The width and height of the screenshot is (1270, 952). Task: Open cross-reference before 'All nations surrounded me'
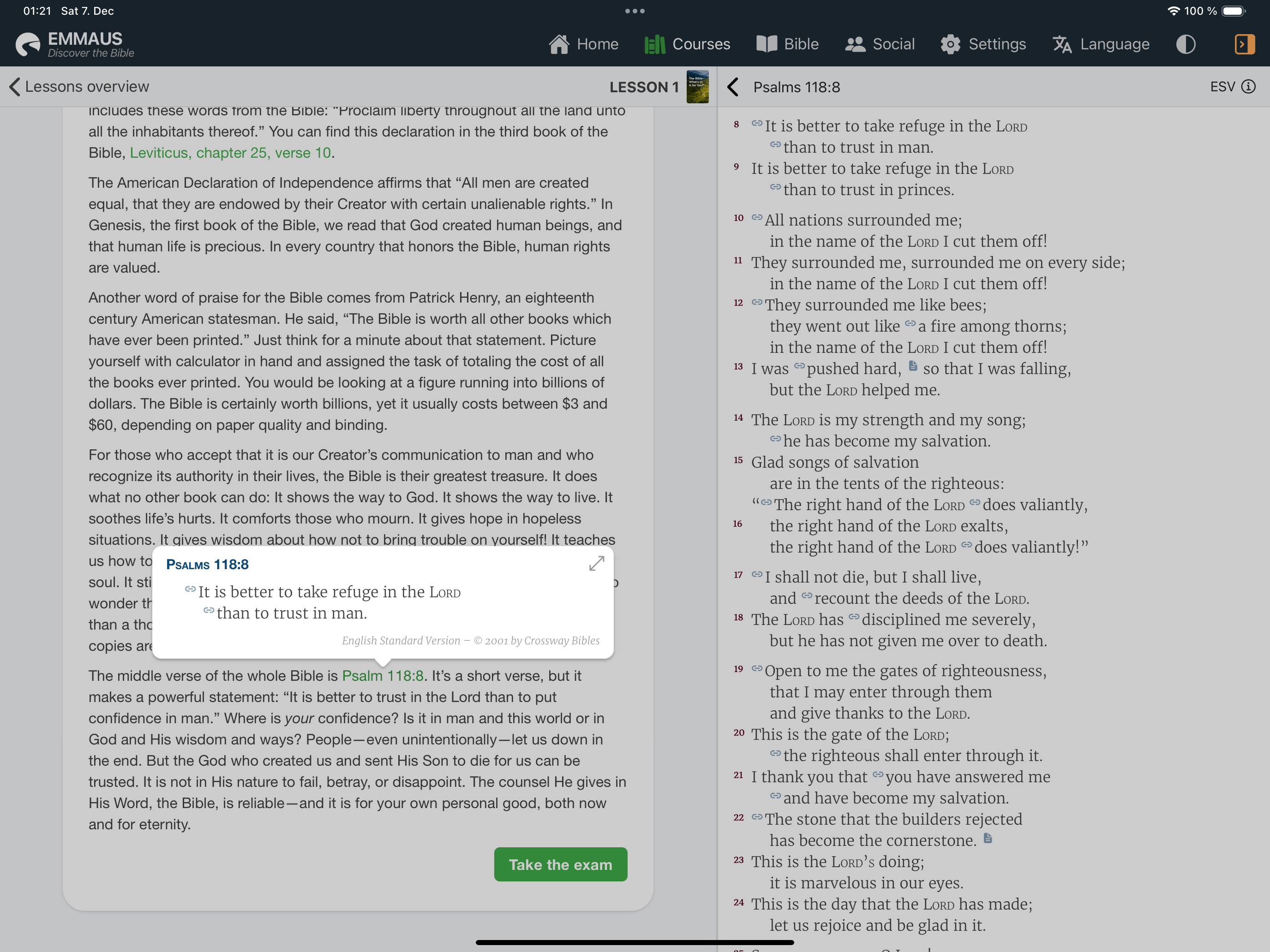[757, 218]
